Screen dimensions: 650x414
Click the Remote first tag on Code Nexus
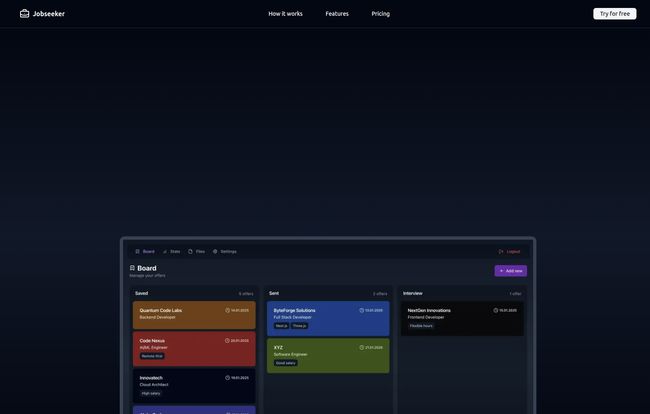point(152,356)
